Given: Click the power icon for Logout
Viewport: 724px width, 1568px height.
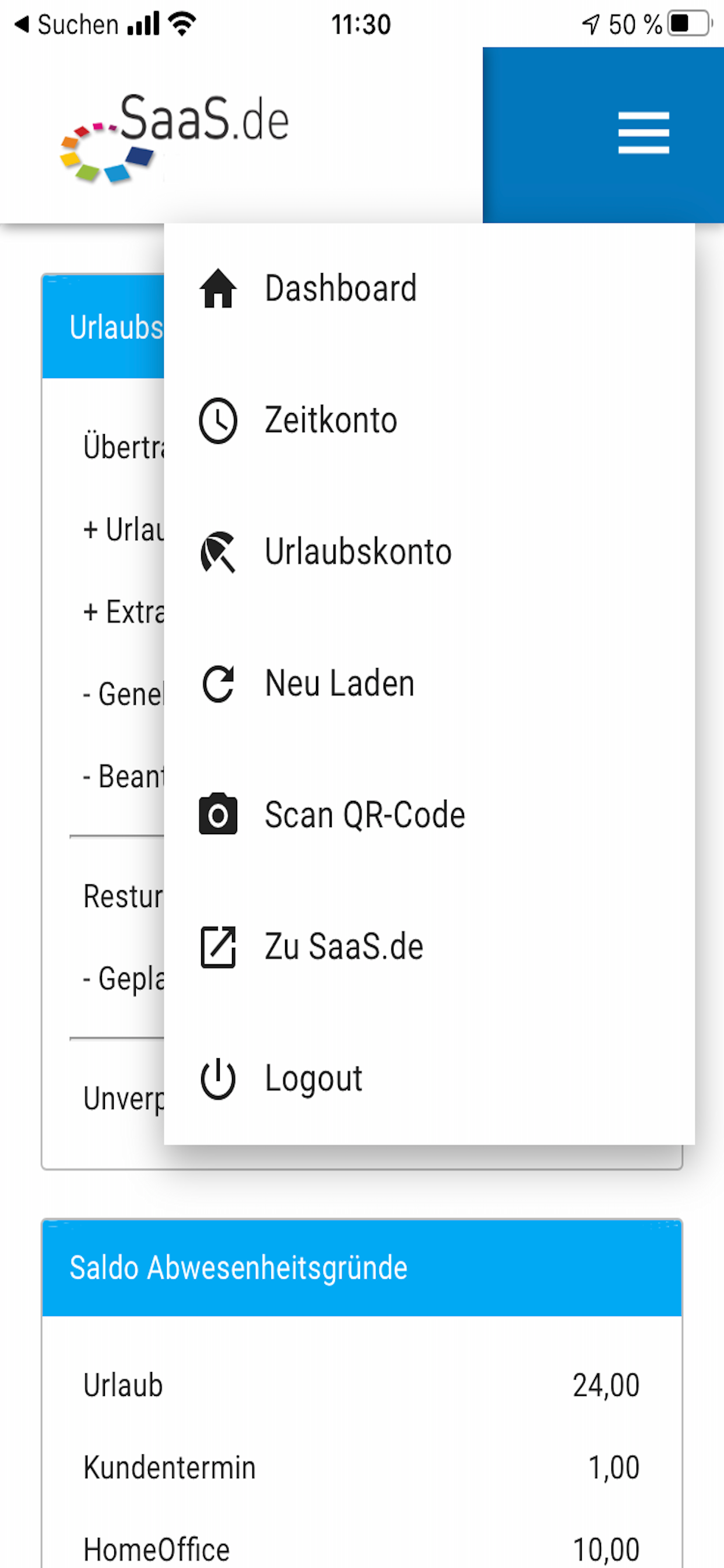Looking at the screenshot, I should point(218,1079).
